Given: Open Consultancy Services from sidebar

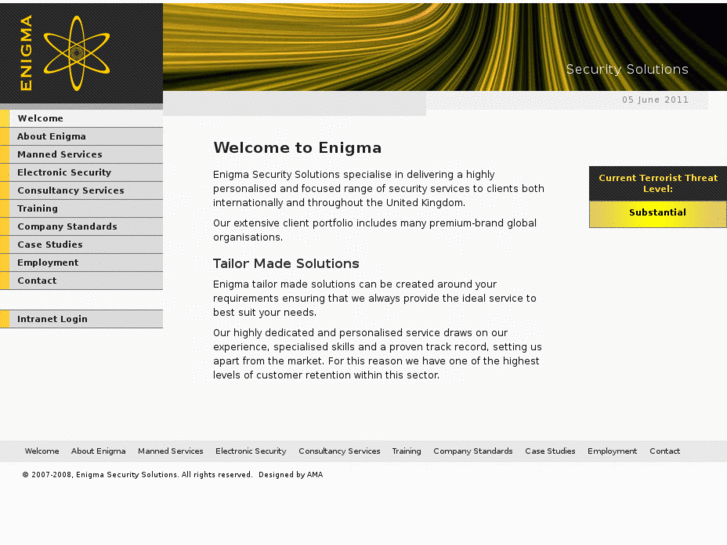Looking at the screenshot, I should point(70,190).
